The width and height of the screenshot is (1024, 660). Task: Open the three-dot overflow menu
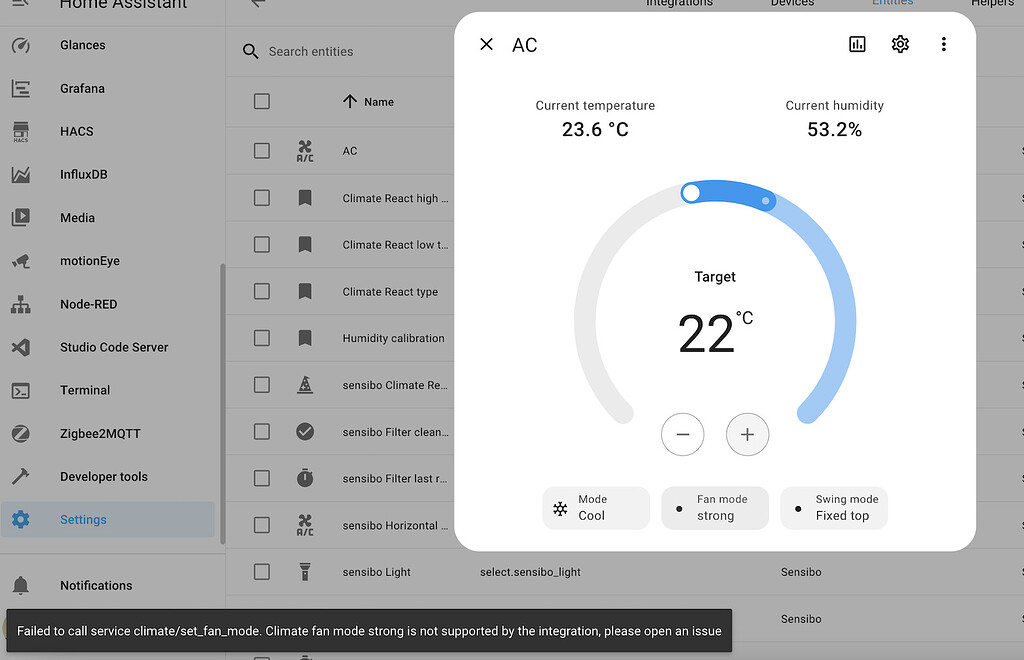(943, 44)
